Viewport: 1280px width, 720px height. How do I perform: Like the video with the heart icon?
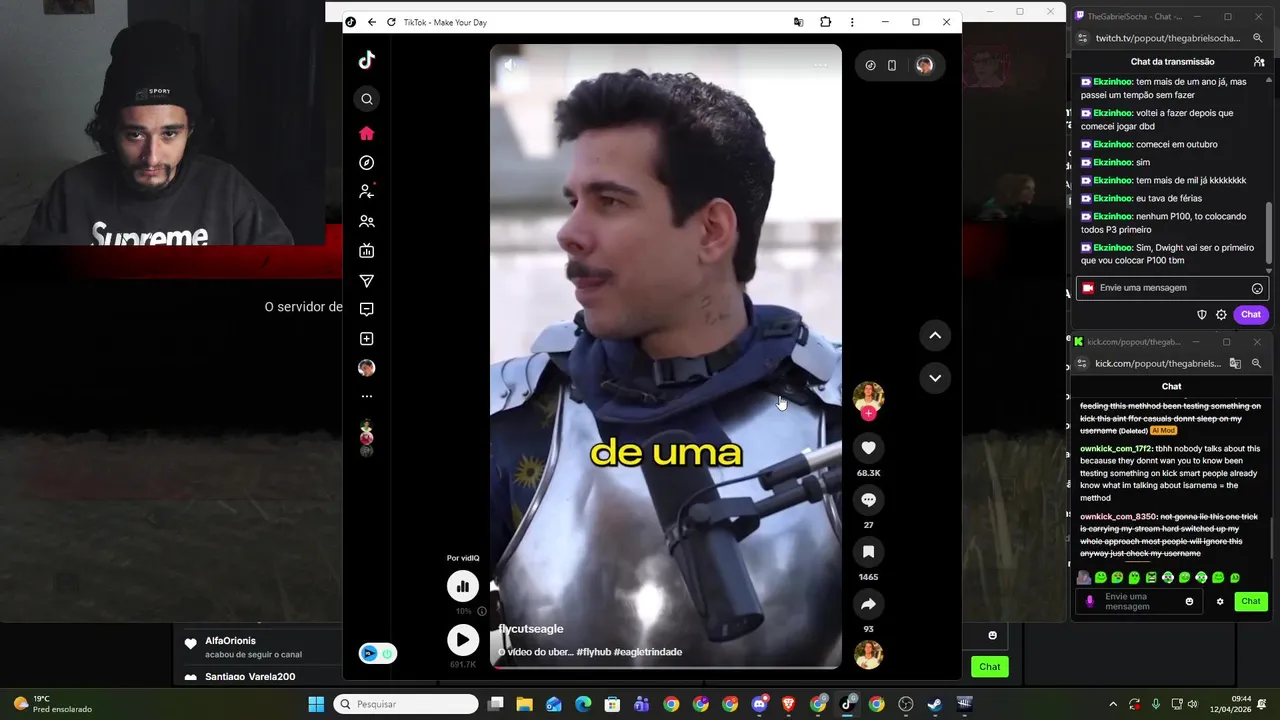pyautogui.click(x=868, y=448)
